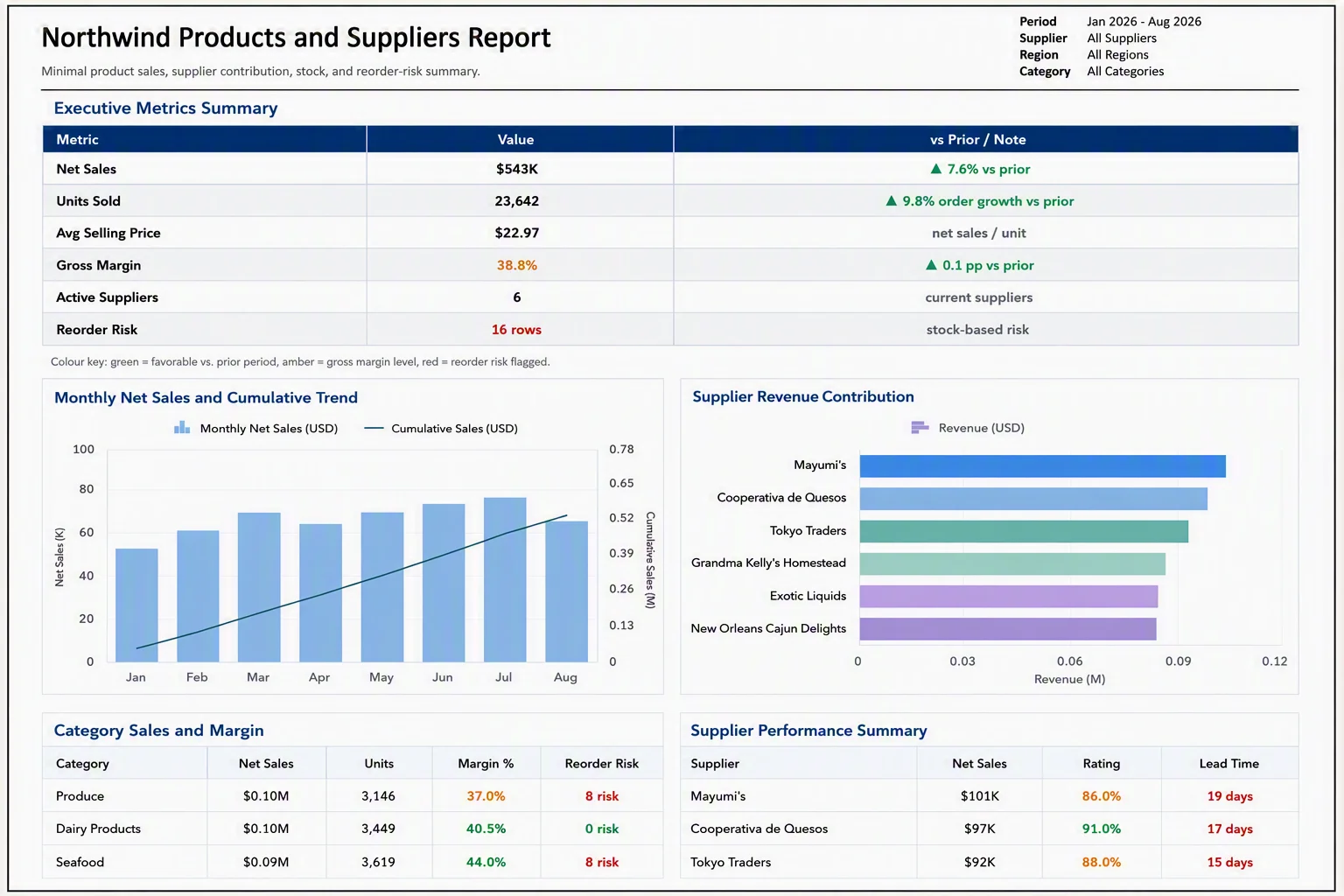1344x896 pixels.
Task: Click Mayumi's row in Supplier Performance Summary
Action: [x=989, y=795]
